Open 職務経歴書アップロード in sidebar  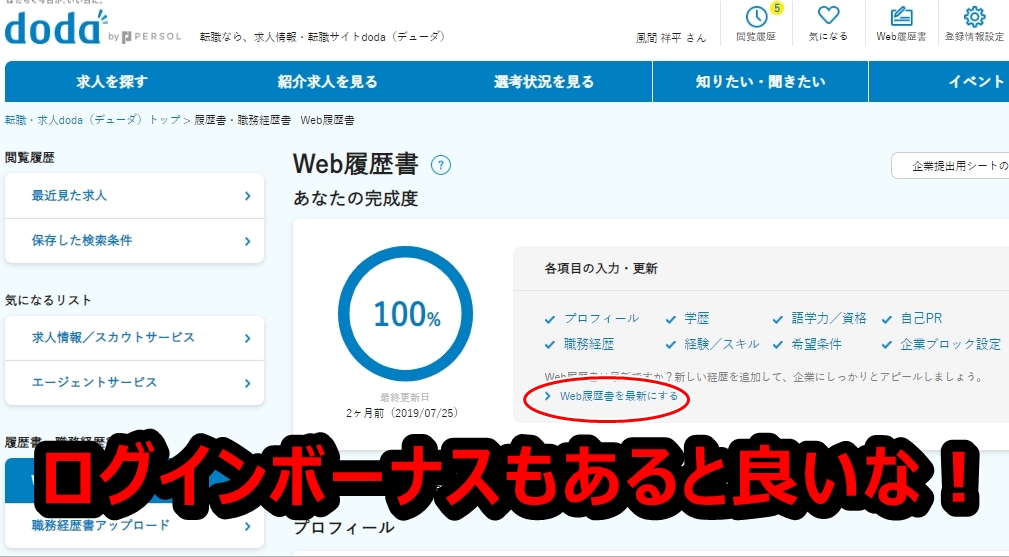(134, 525)
